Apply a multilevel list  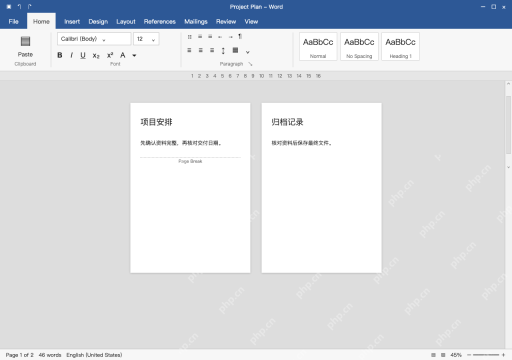(x=210, y=37)
